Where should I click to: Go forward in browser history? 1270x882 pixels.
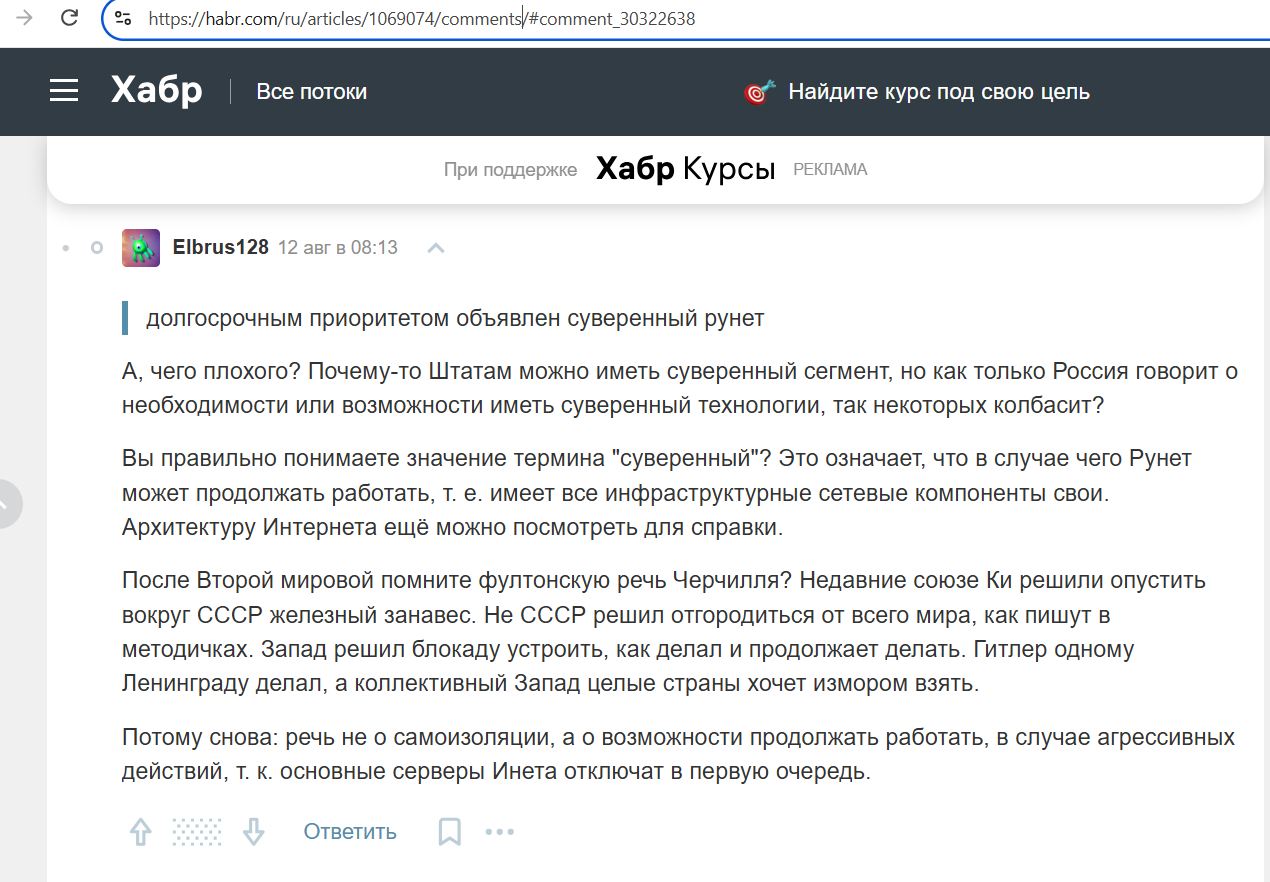point(25,18)
